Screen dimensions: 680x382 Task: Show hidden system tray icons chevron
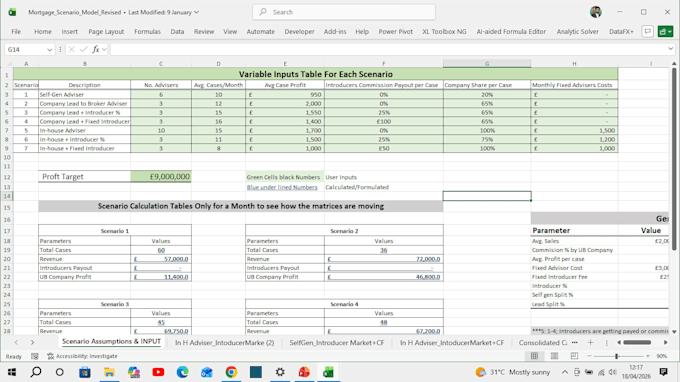point(565,372)
